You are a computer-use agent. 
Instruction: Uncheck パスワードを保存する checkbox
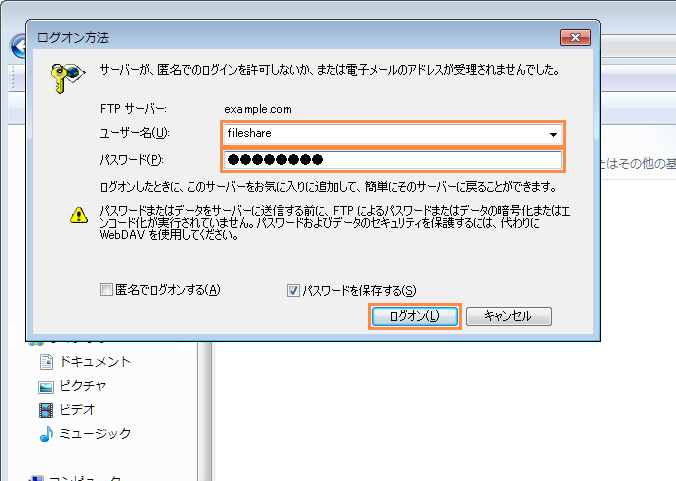(x=293, y=290)
